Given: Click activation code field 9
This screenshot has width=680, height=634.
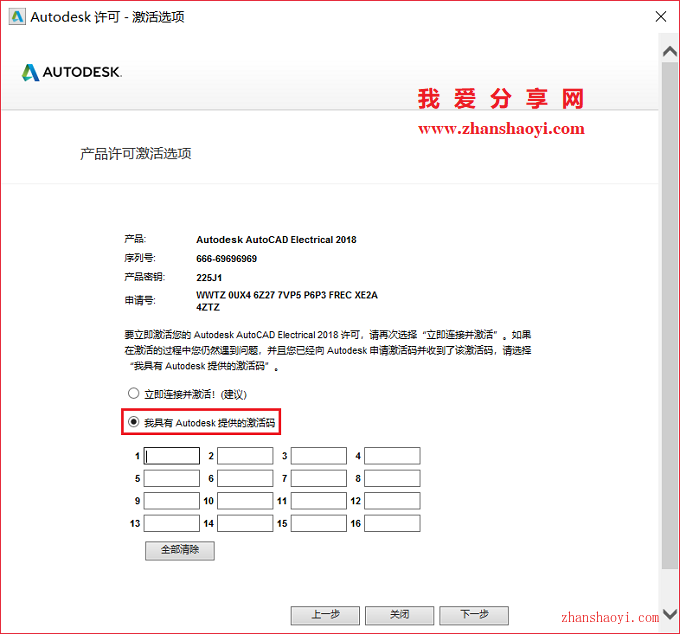Looking at the screenshot, I should (x=172, y=501).
